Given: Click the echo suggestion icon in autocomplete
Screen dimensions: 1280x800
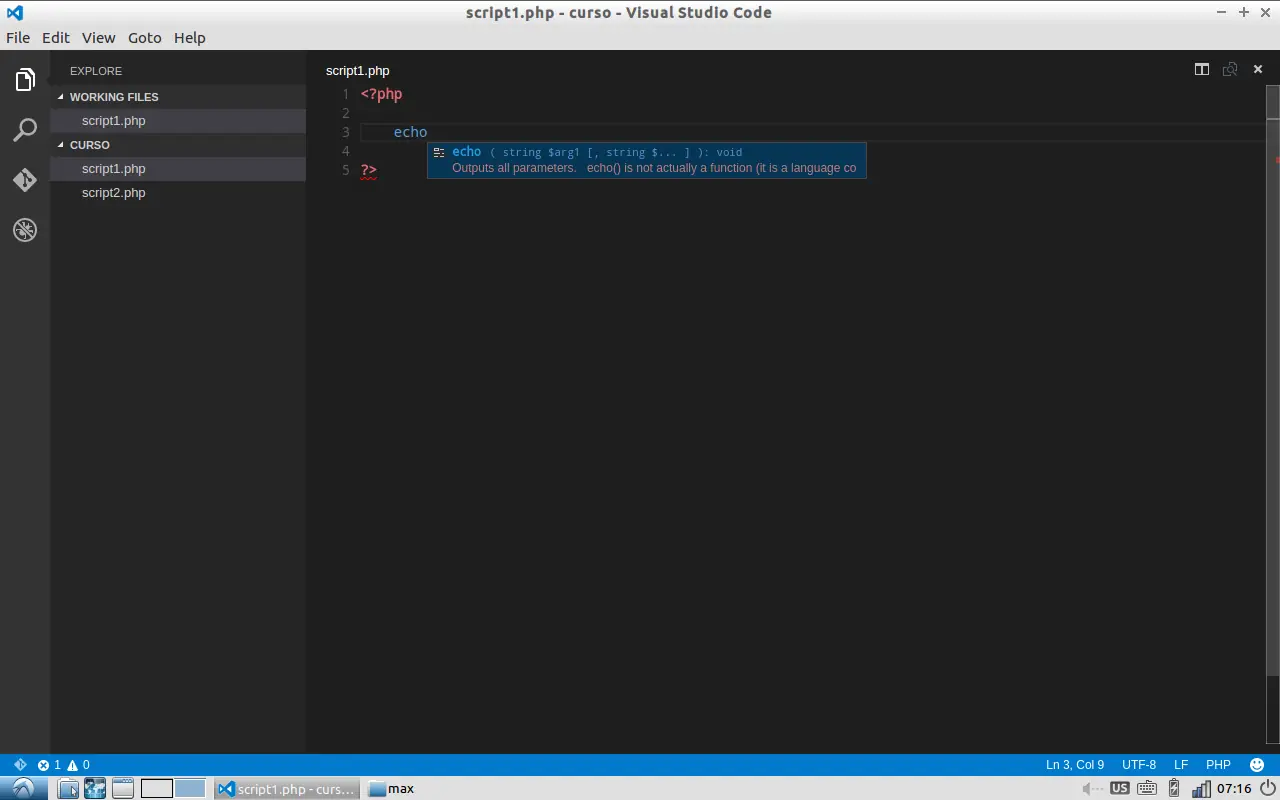Looking at the screenshot, I should click(439, 153).
